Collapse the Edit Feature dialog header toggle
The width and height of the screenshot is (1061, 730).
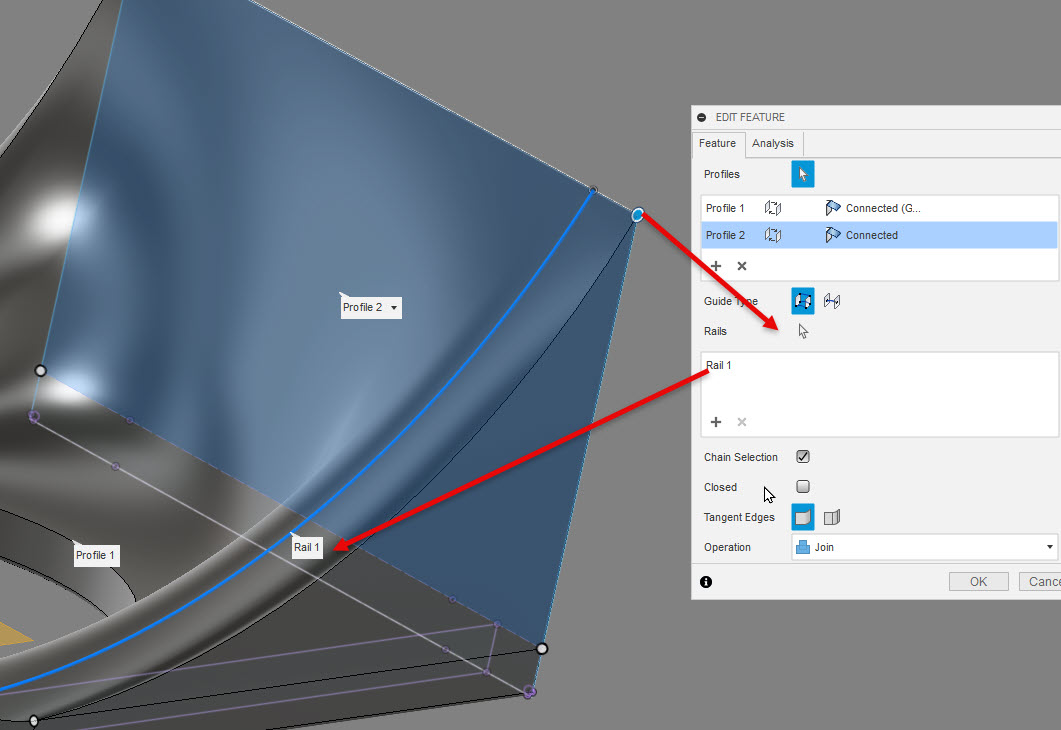coord(701,117)
